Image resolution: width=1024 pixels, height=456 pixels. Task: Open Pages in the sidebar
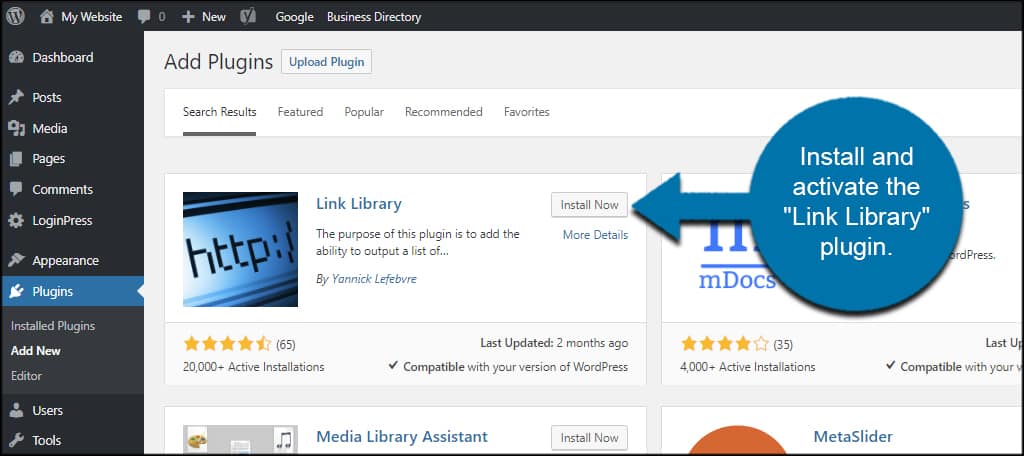48,159
